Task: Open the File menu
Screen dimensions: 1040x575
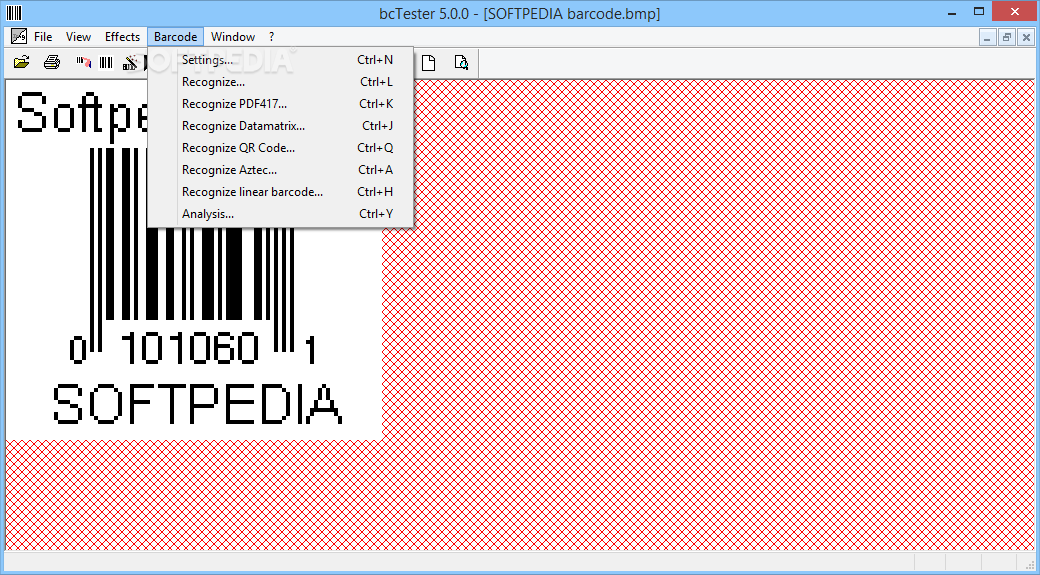Action: tap(43, 36)
